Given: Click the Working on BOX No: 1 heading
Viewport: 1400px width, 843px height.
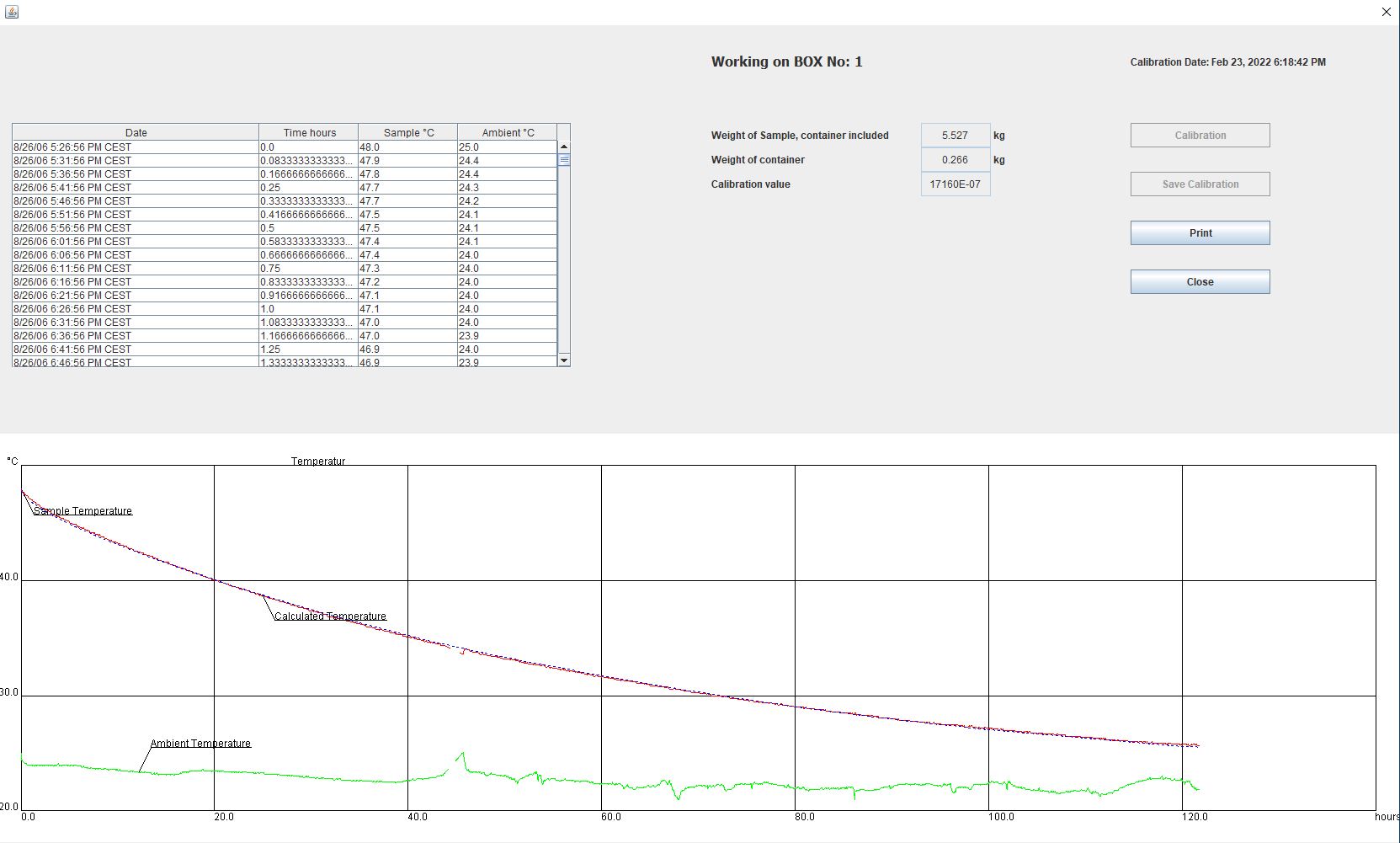Looking at the screenshot, I should pos(786,61).
